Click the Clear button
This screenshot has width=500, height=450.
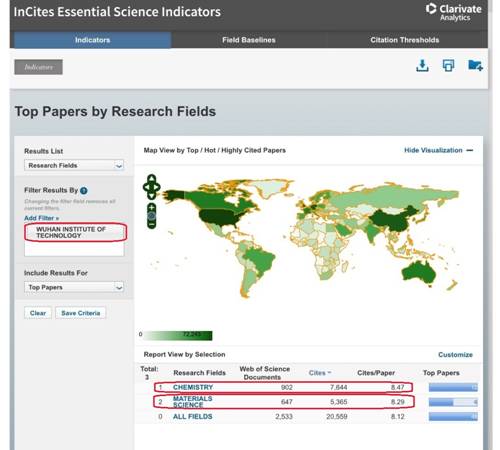pyautogui.click(x=38, y=313)
